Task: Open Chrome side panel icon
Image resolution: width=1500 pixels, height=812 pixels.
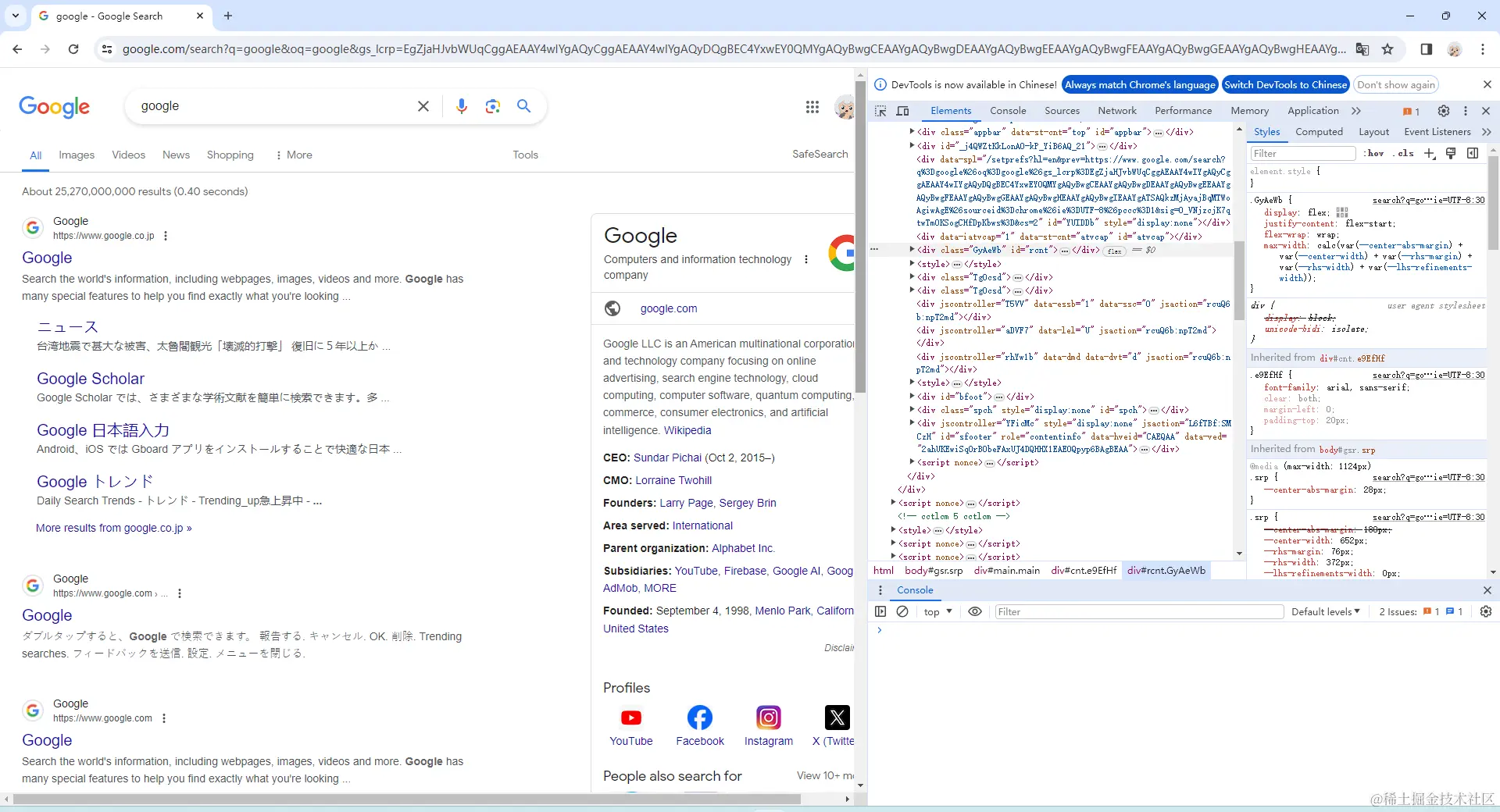Action: coord(1427,49)
